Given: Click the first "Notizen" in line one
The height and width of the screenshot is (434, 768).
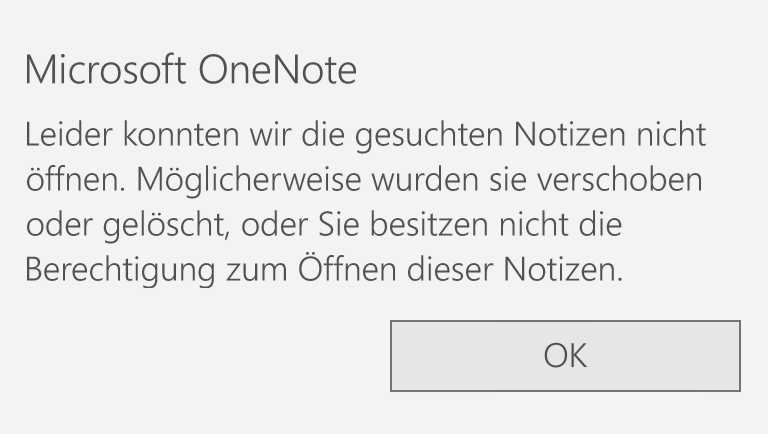Looking at the screenshot, I should pos(570,134).
